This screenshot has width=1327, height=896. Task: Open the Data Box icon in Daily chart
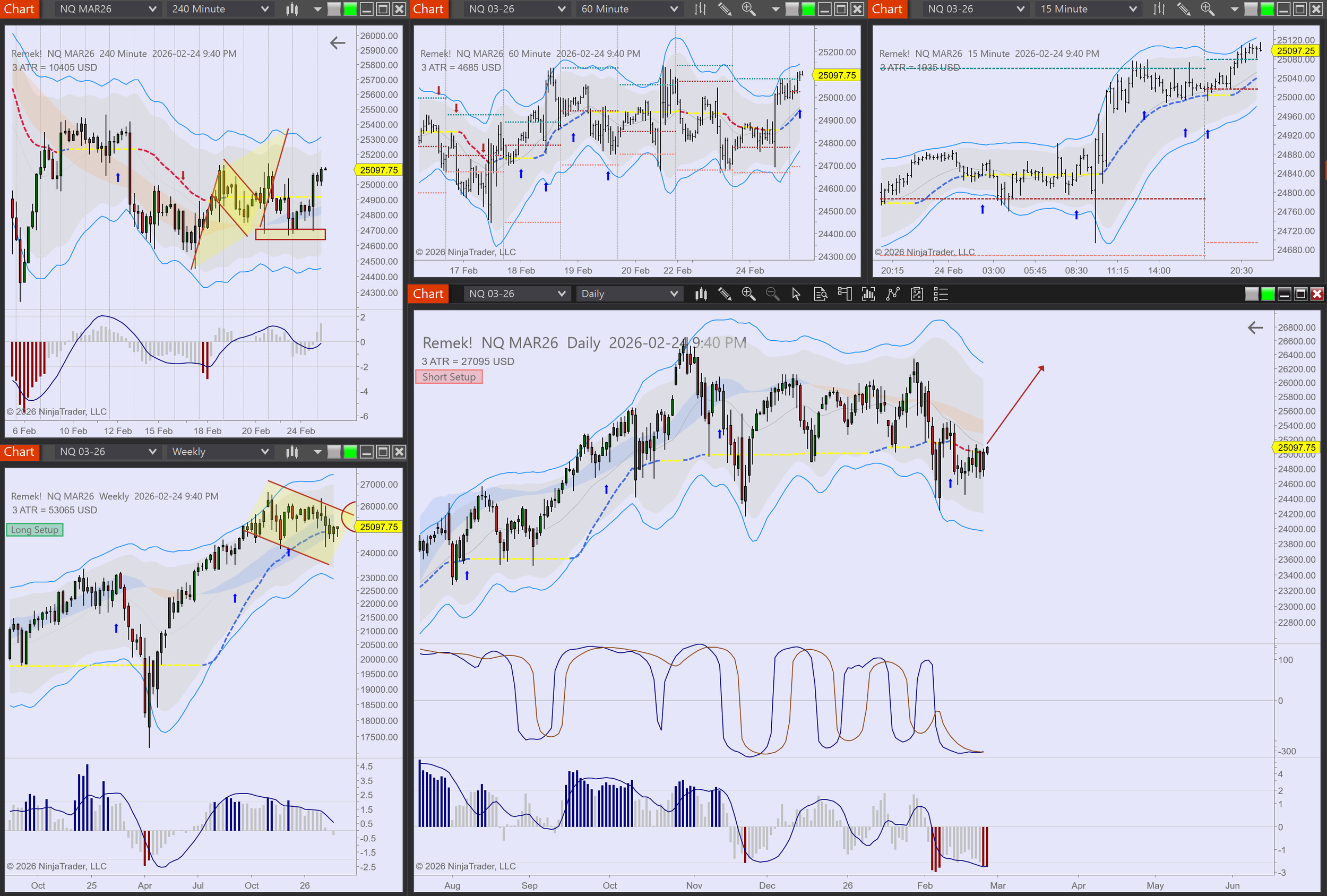point(821,294)
